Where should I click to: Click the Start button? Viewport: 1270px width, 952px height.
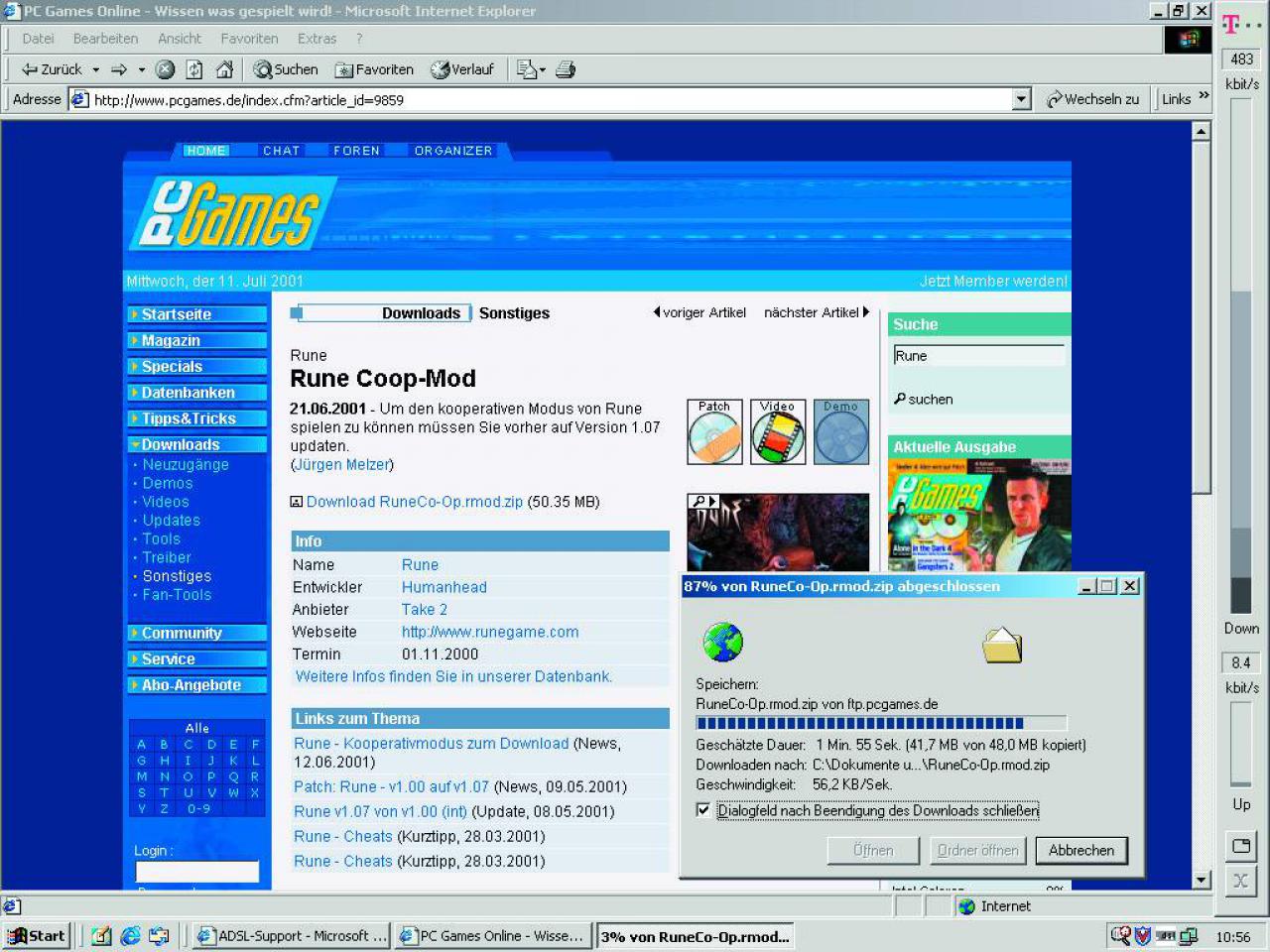pos(37,935)
